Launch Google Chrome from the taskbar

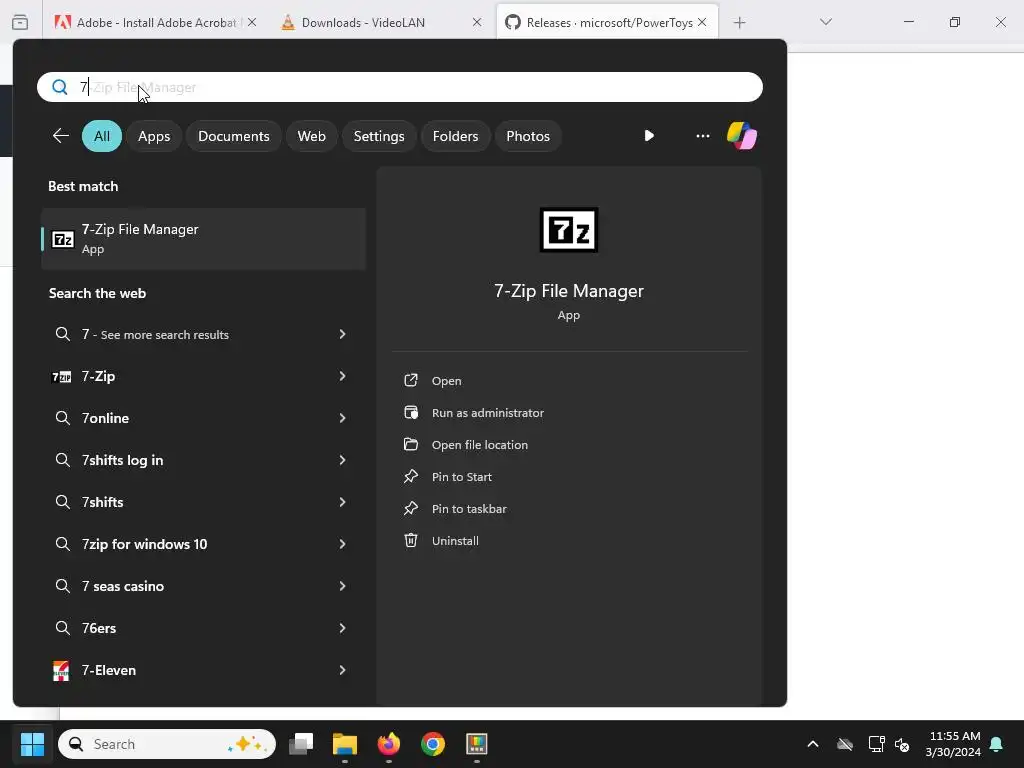(x=432, y=744)
